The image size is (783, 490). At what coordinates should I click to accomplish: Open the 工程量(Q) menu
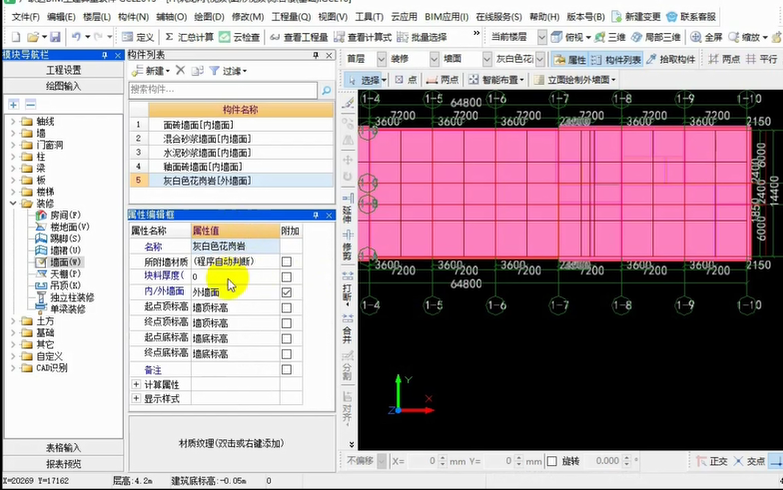291,16
